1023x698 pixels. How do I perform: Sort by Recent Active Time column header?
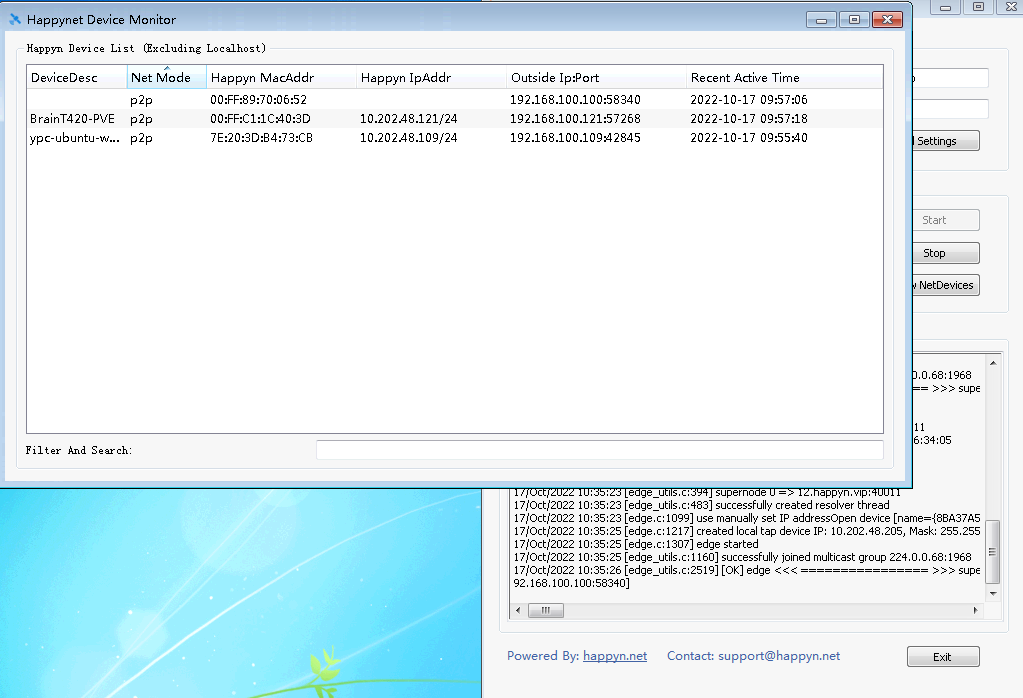point(785,77)
